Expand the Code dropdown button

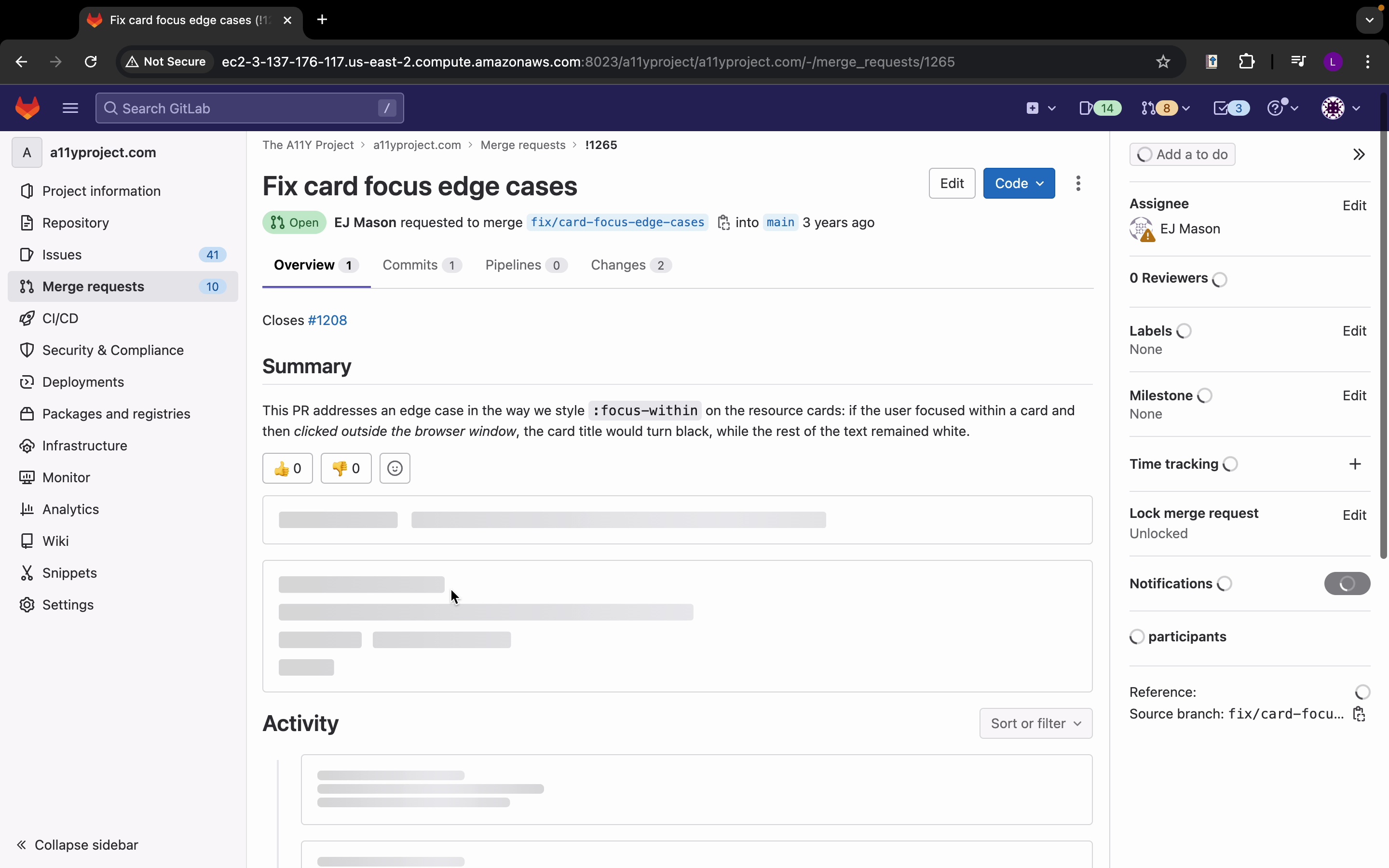pyautogui.click(x=1019, y=184)
